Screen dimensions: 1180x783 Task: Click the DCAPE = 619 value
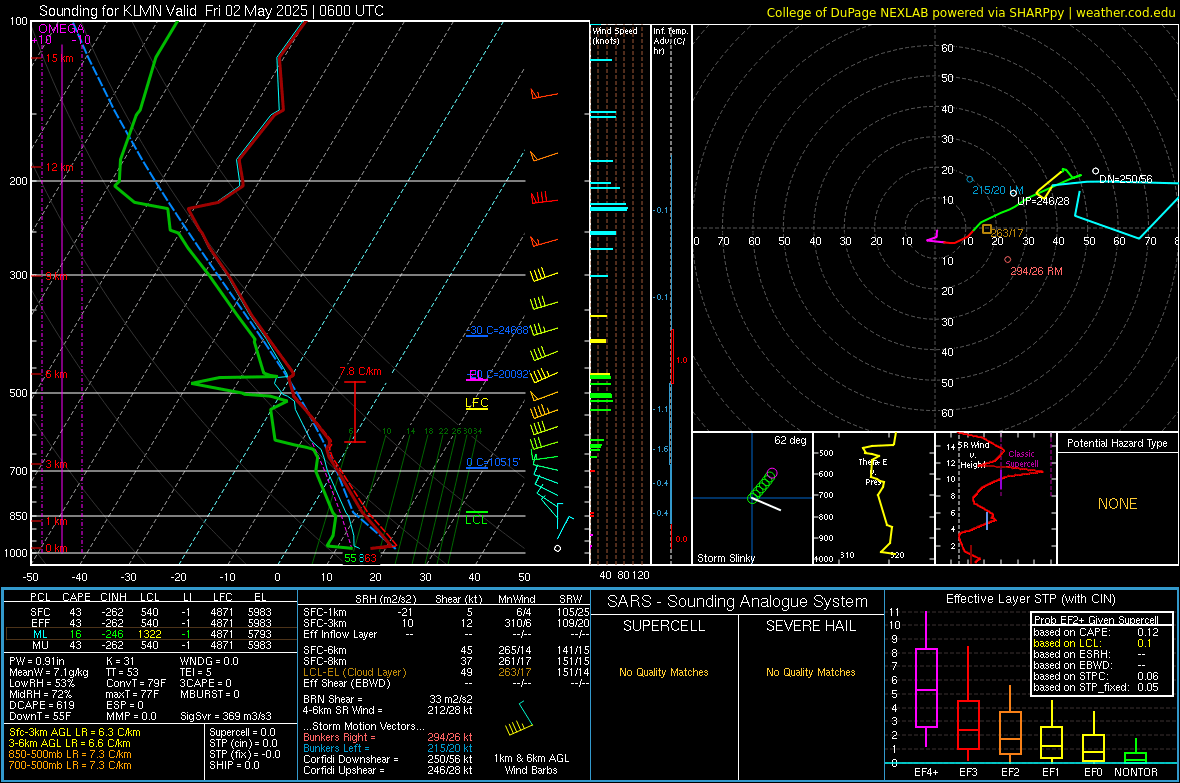click(x=41, y=705)
